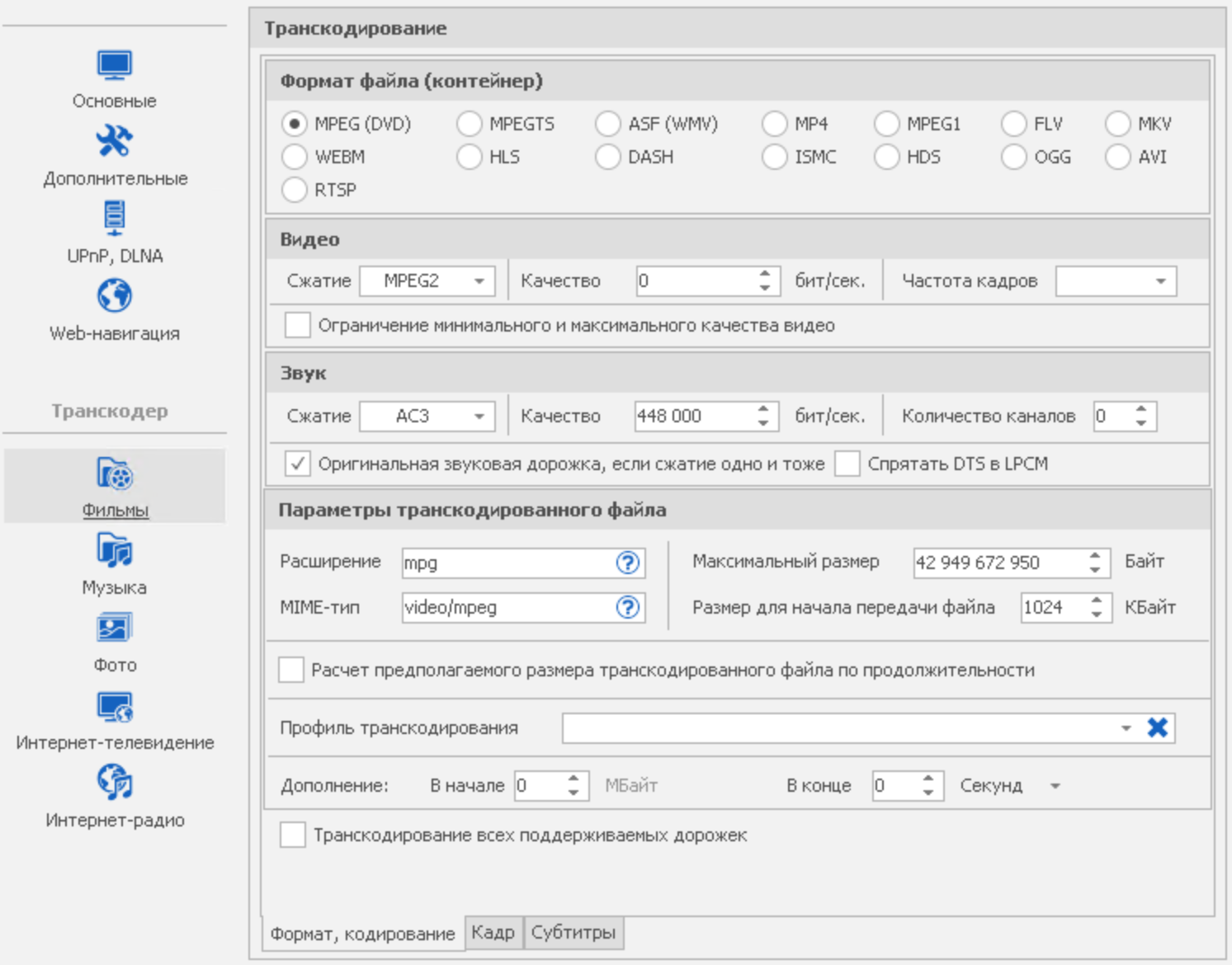This screenshot has height=965, width=1232.
Task: Select the Музыка transcoder icon
Action: tap(114, 550)
